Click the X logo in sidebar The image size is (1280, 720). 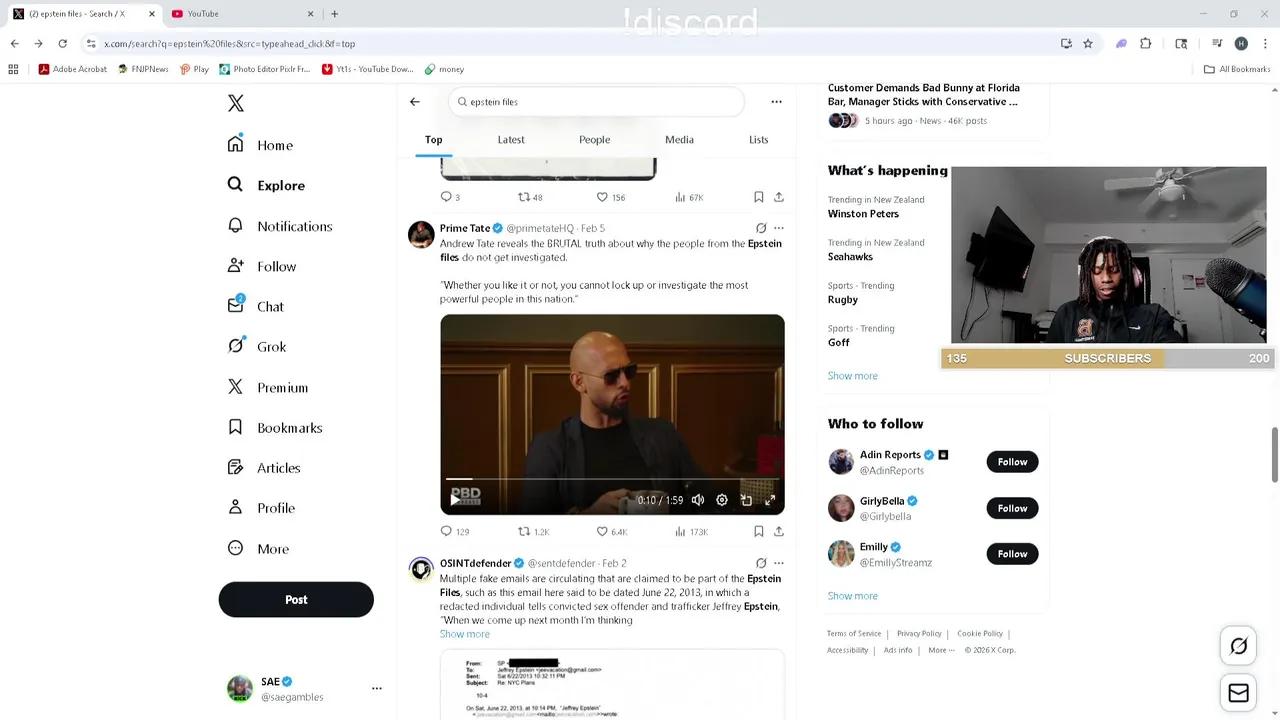(236, 103)
